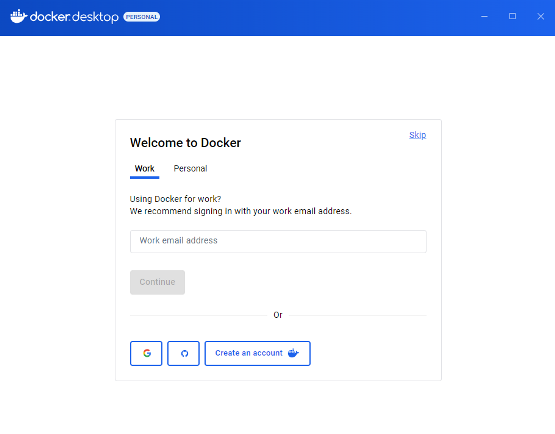The height and width of the screenshot is (434, 555).
Task: Click empty blue title bar area
Action: [x=319, y=17]
